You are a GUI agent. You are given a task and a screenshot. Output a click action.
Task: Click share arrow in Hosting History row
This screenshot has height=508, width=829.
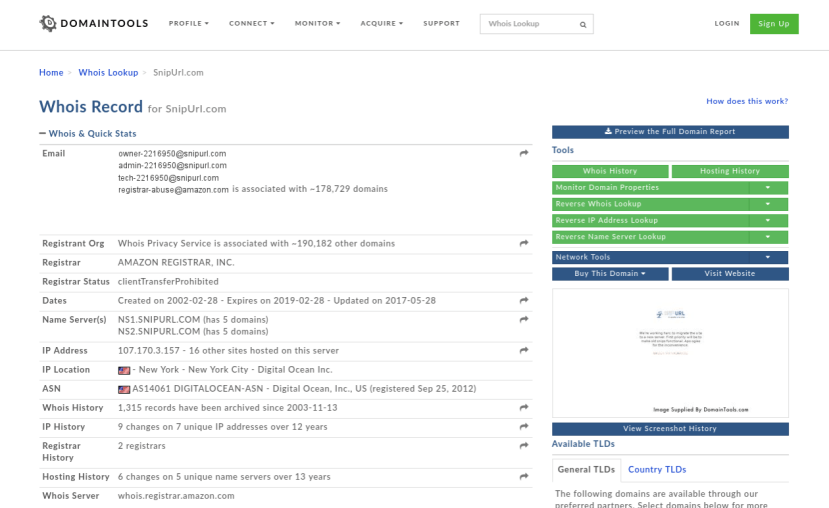click(x=523, y=477)
